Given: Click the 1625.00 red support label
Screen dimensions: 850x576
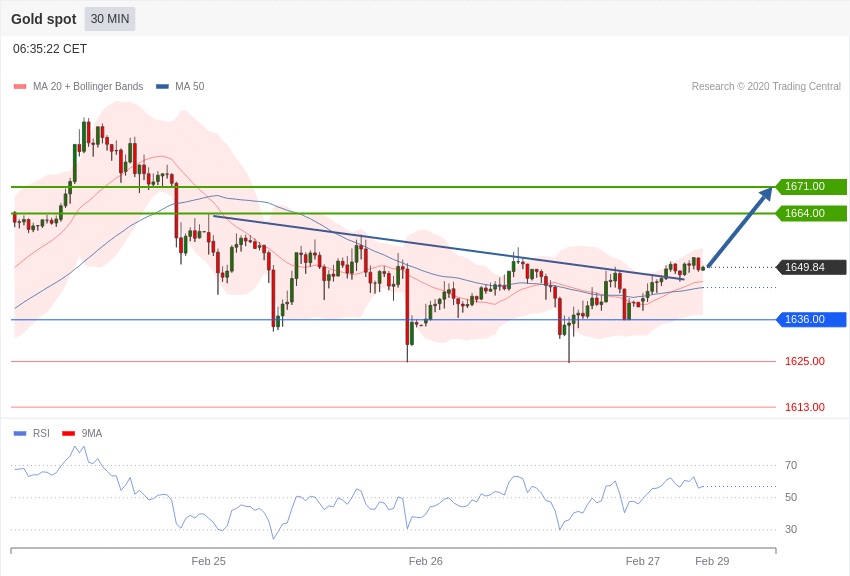Looking at the screenshot, I should click(804, 361).
